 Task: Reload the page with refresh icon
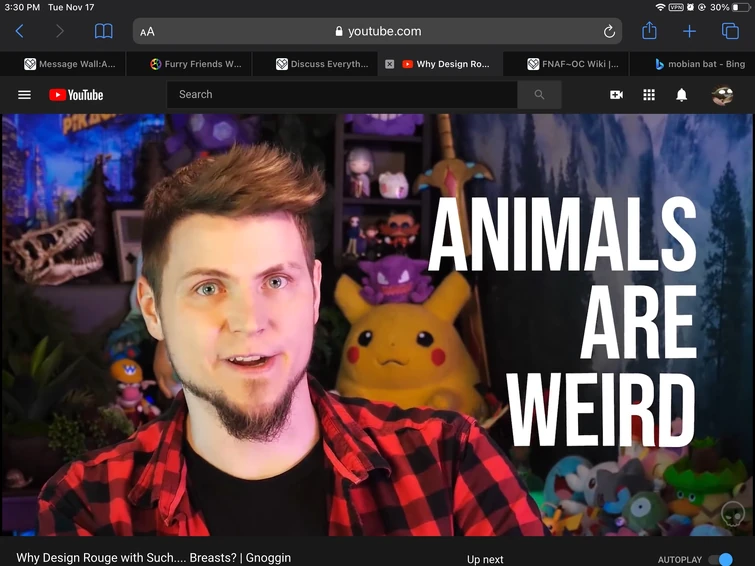click(x=609, y=31)
